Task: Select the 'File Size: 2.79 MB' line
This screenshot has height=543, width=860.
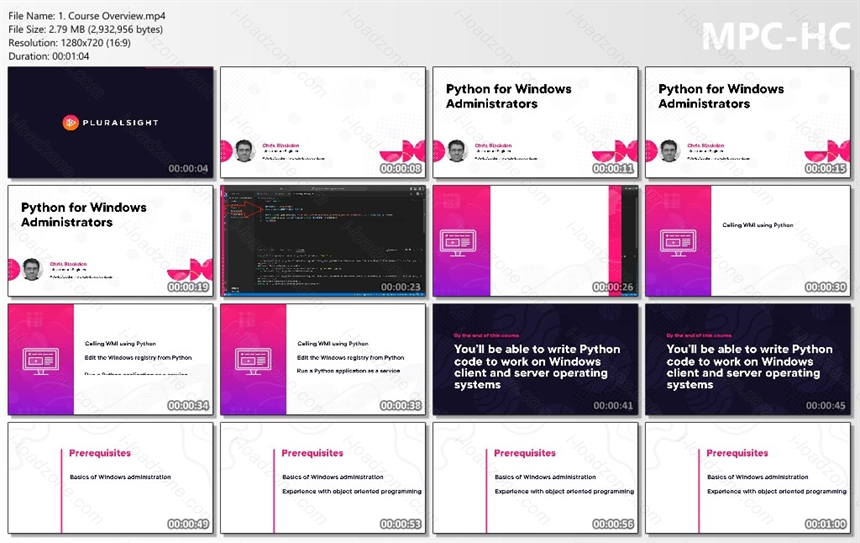Action: pyautogui.click(x=86, y=30)
